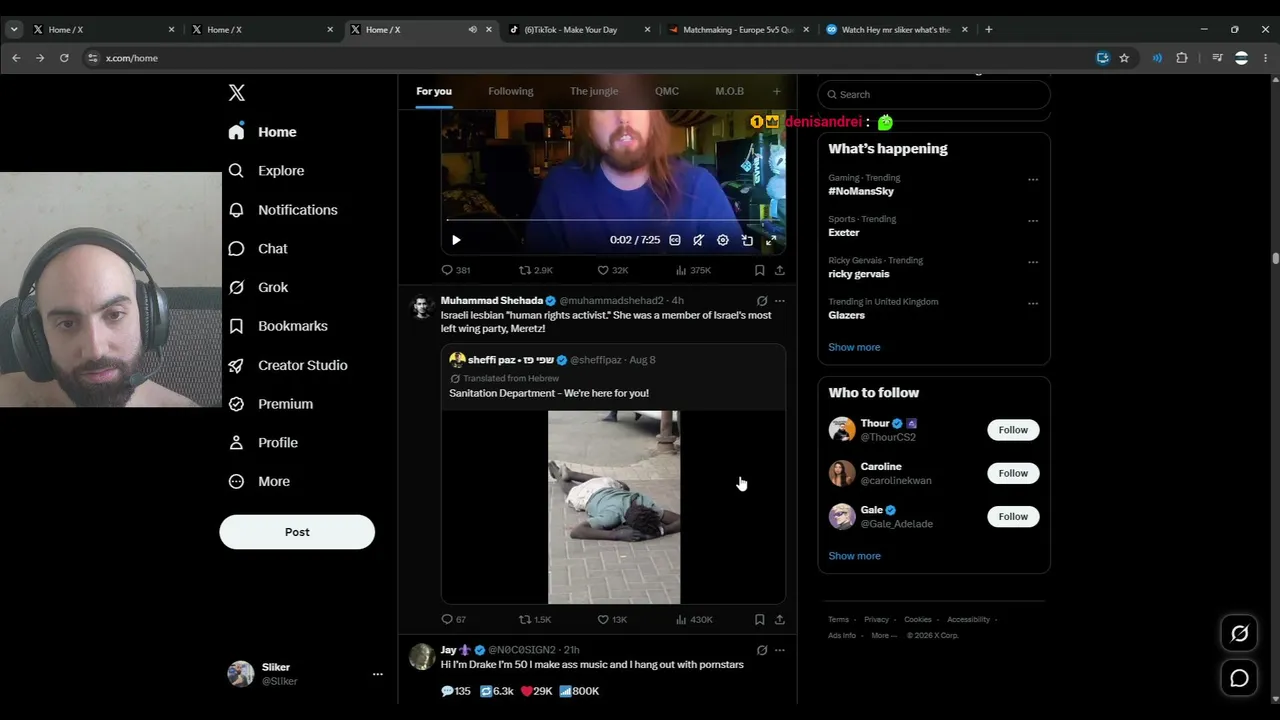Open more options for ricky gervais trend
The image size is (1280, 720).
tap(1033, 262)
